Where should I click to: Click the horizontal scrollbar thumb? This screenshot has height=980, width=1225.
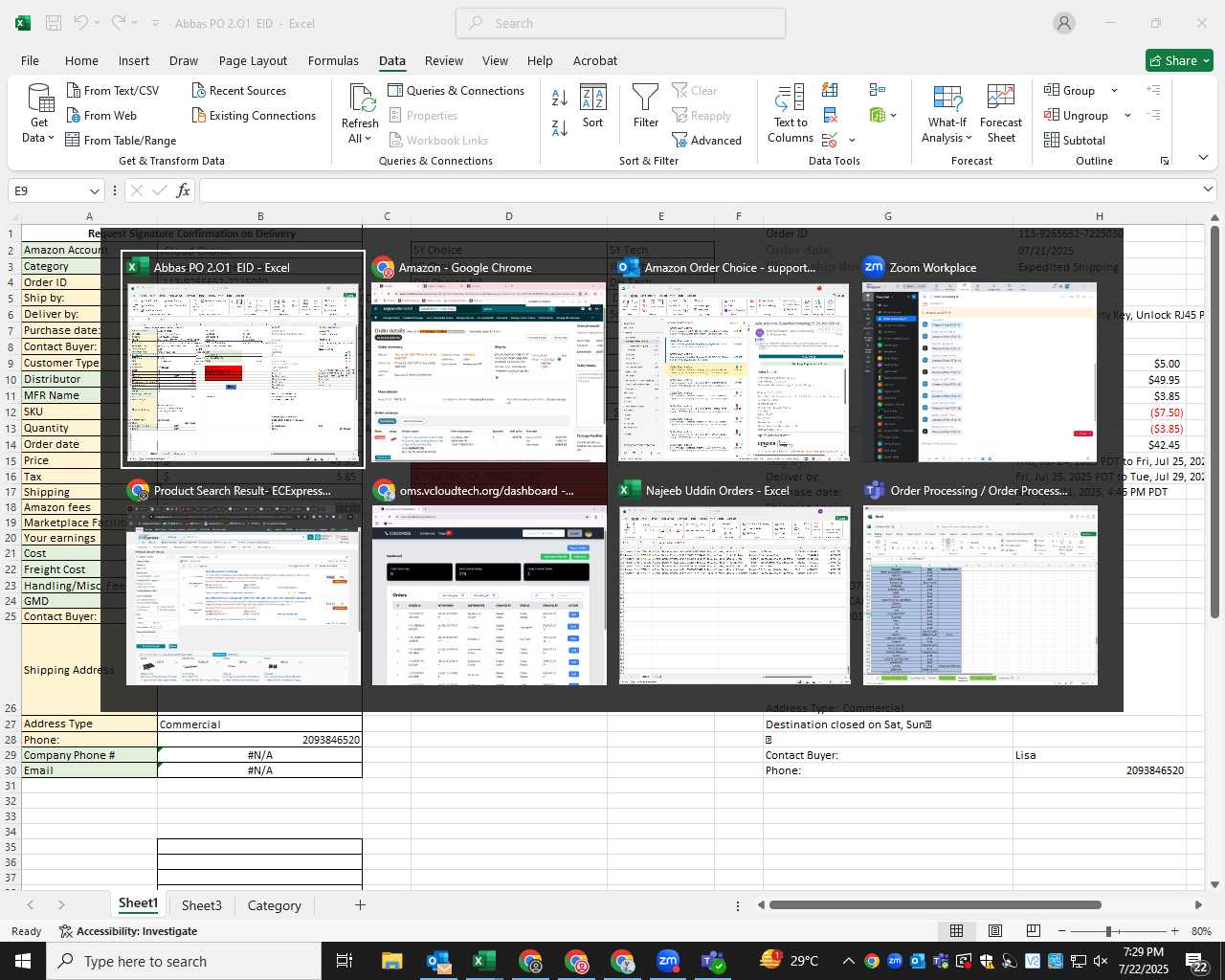pos(935,904)
